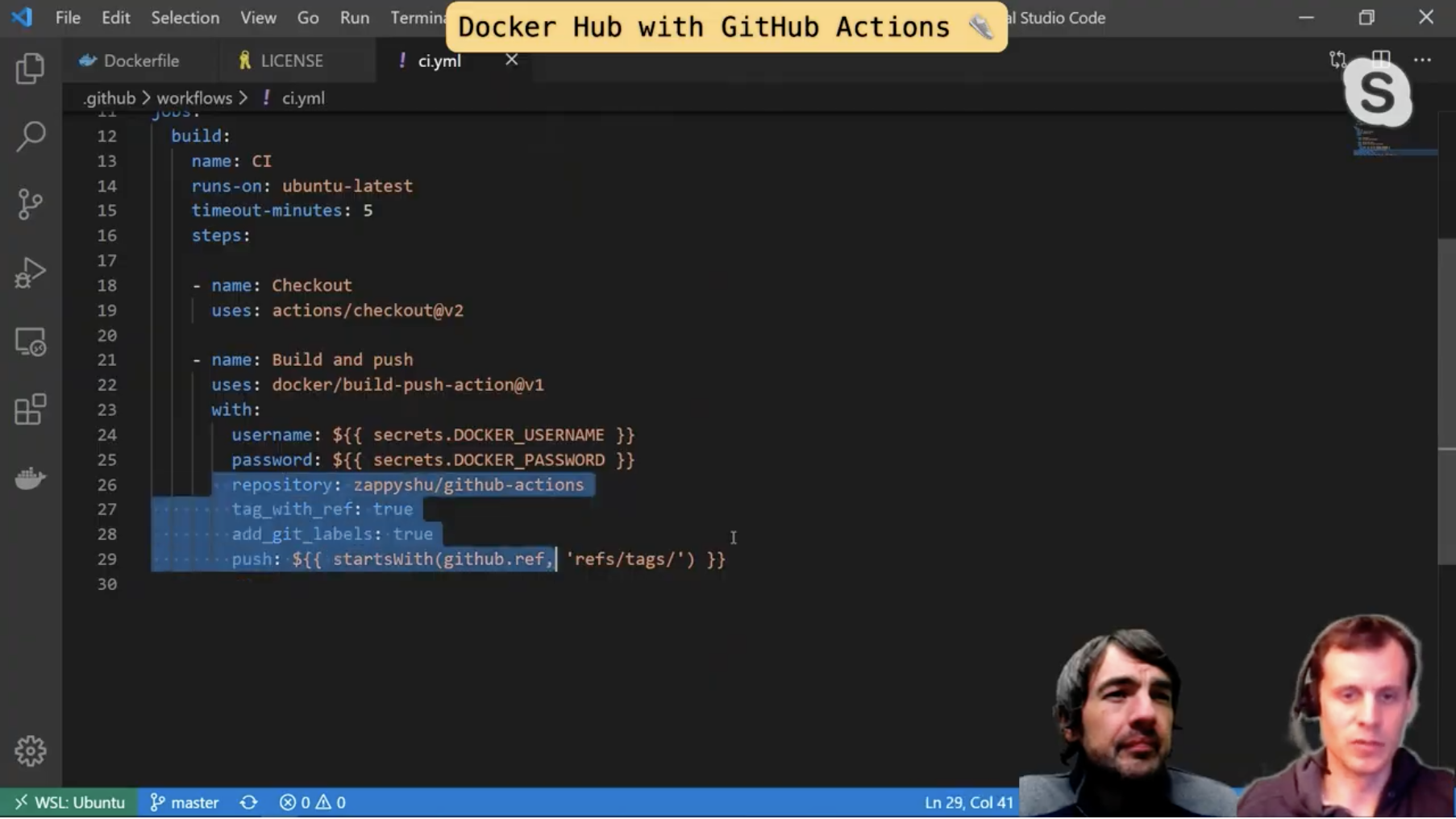Close the ci.yml tab
Image resolution: width=1456 pixels, height=819 pixels.
pyautogui.click(x=511, y=60)
